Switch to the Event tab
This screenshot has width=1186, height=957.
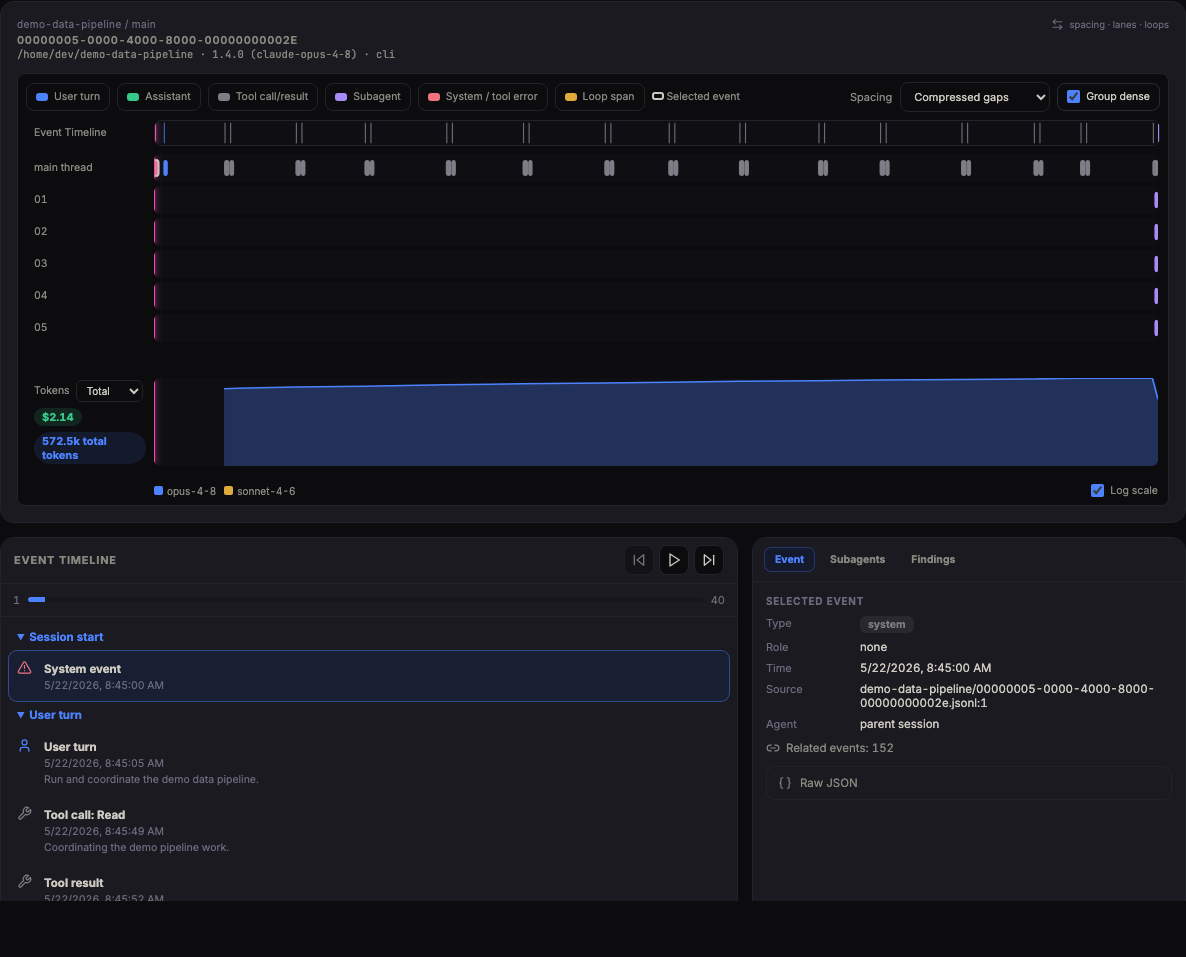click(789, 559)
